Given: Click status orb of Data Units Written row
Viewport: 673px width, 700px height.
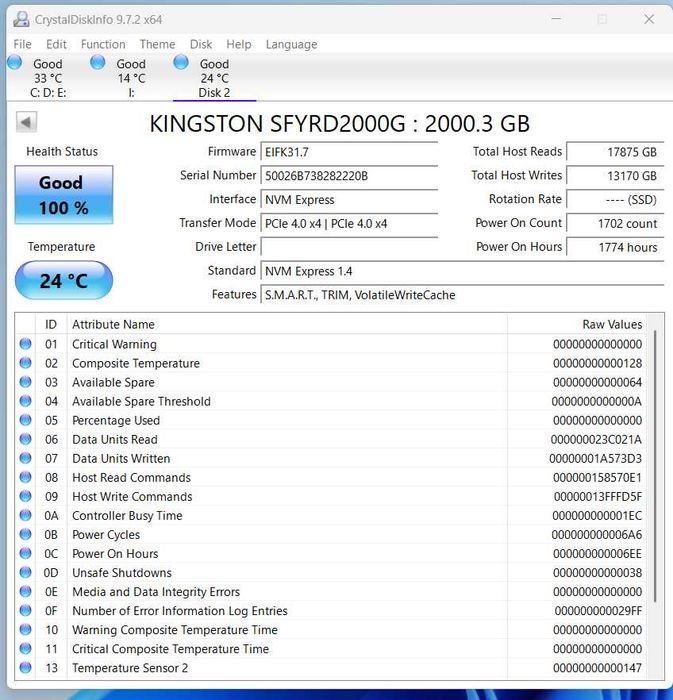Looking at the screenshot, I should [25, 458].
